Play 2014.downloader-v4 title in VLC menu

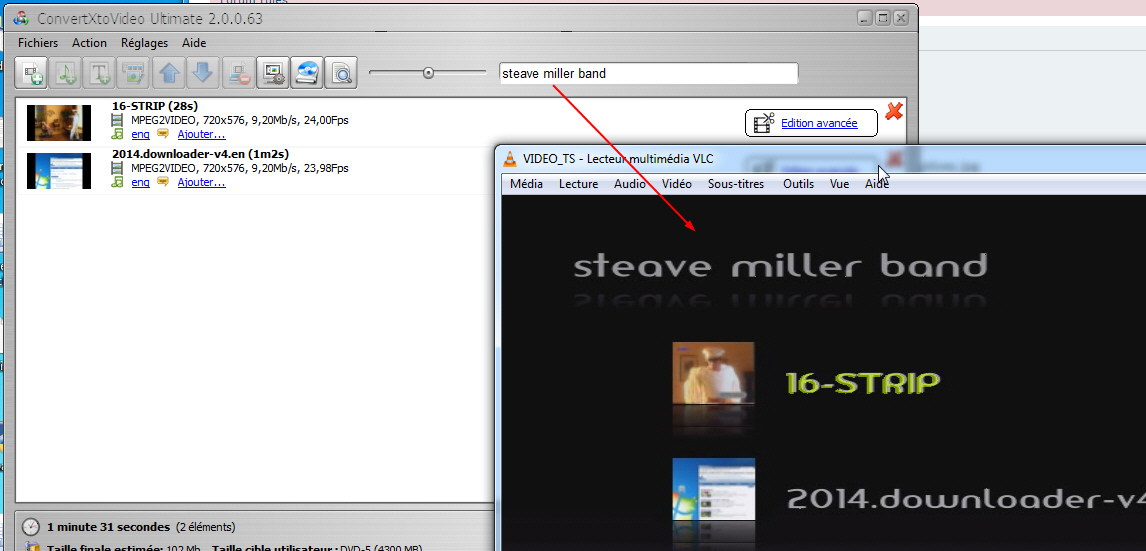[966, 498]
